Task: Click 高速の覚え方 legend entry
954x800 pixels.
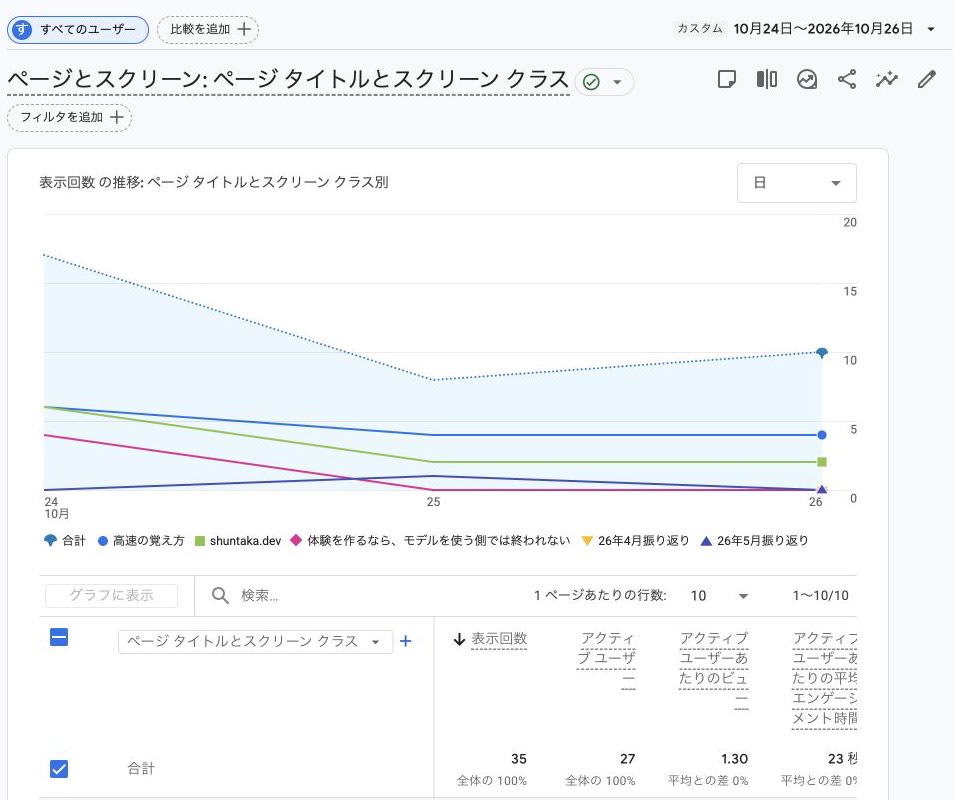Action: (141, 540)
